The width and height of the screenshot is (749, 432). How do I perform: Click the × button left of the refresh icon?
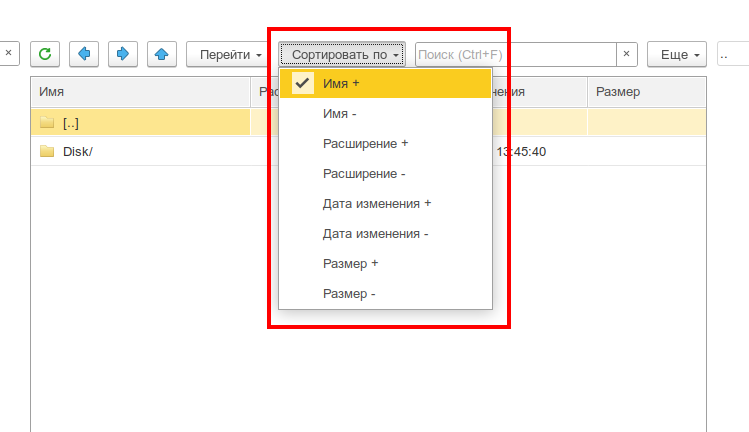pos(9,53)
